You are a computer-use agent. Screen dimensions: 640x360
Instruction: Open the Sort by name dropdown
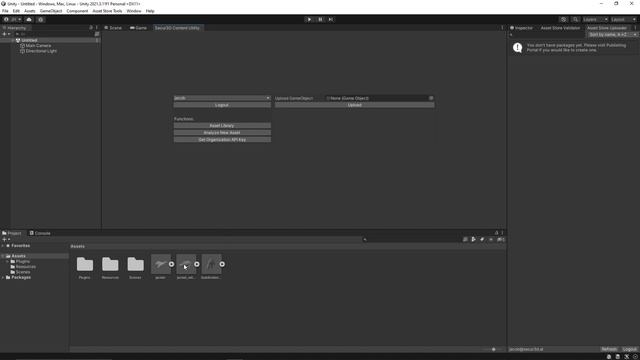612,35
